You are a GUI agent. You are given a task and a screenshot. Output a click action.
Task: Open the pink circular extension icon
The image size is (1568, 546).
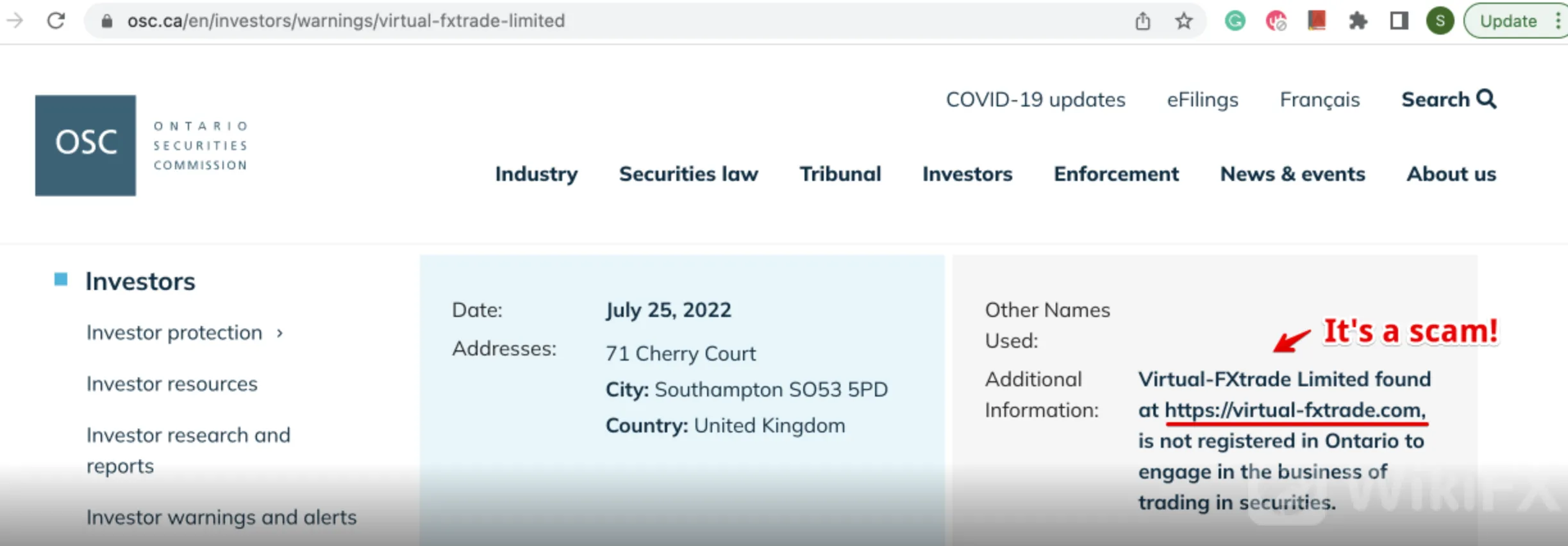coord(1276,21)
